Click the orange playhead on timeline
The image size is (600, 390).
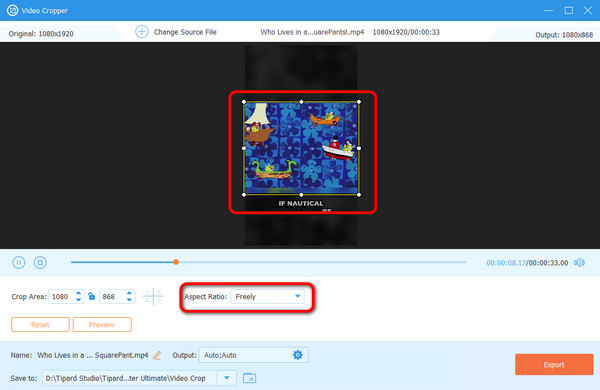pos(176,262)
